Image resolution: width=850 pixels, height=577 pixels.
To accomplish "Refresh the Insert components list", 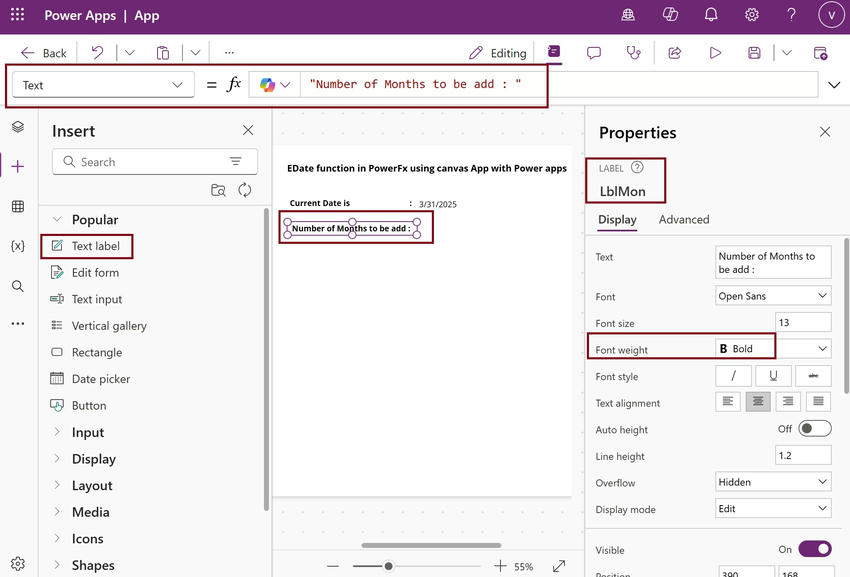I will click(x=245, y=190).
